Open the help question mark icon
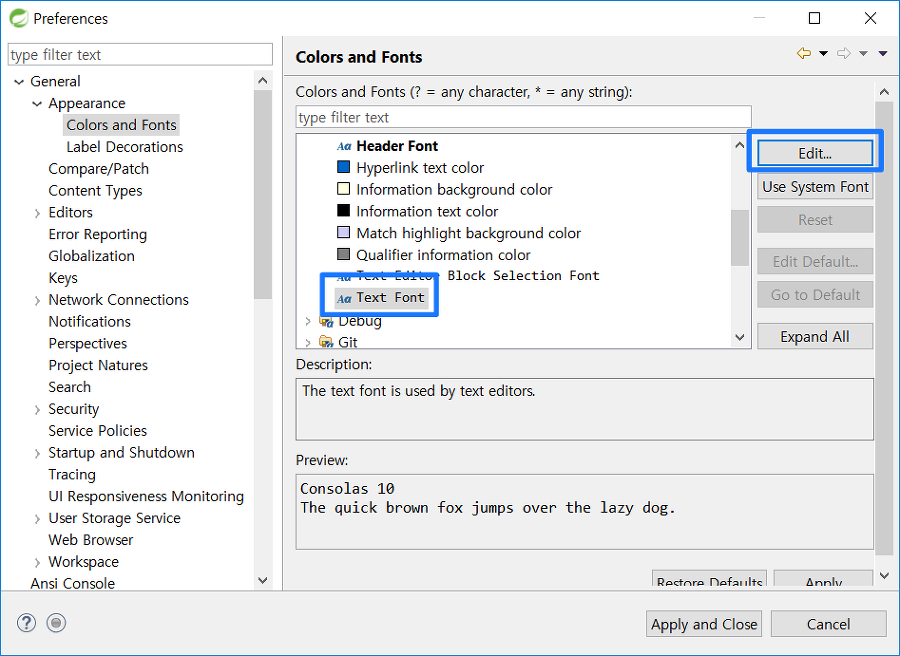Screen dimensions: 900x656 coord(26,623)
